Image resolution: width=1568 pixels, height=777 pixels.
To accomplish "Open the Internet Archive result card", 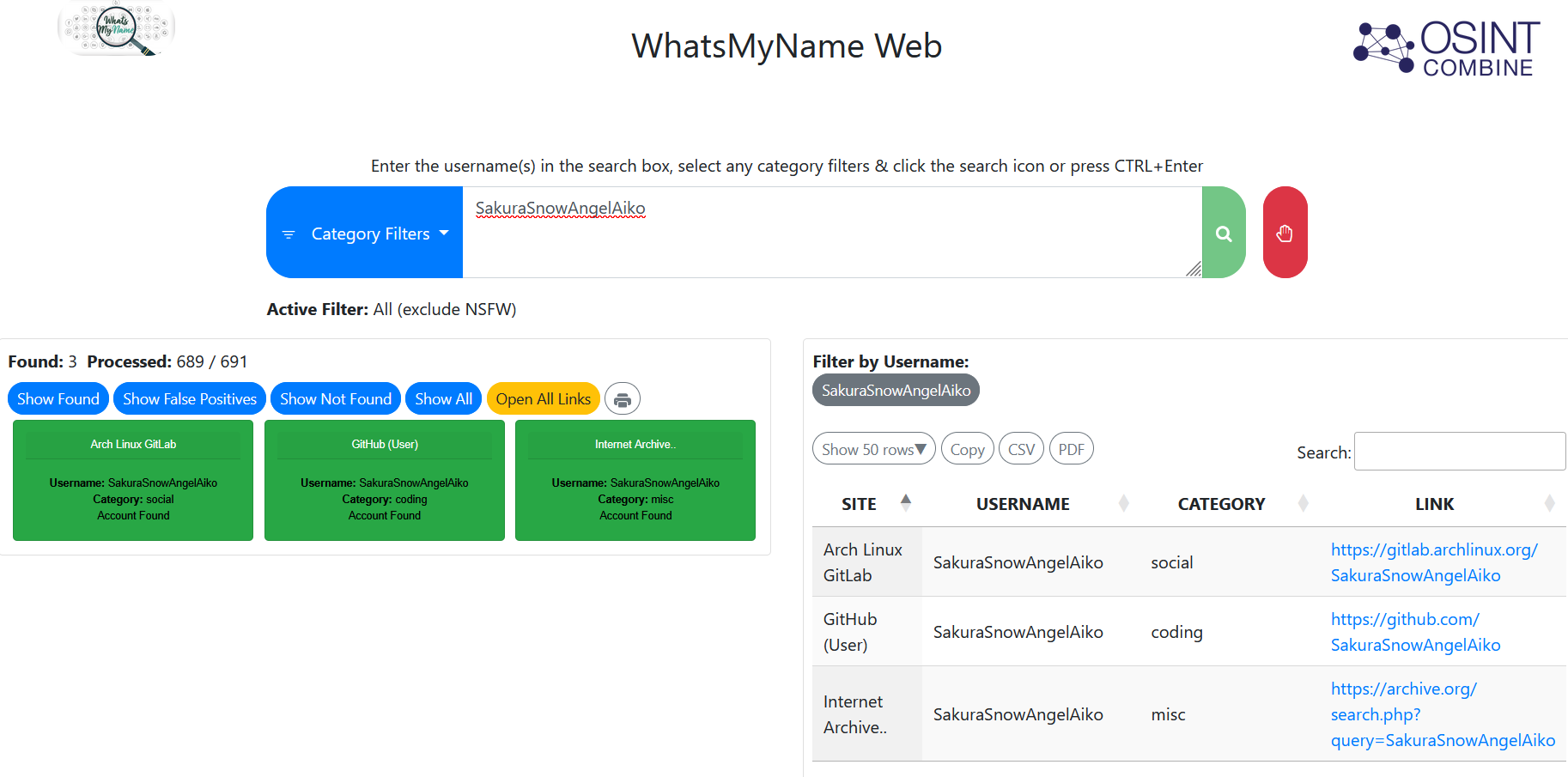I will pos(635,480).
